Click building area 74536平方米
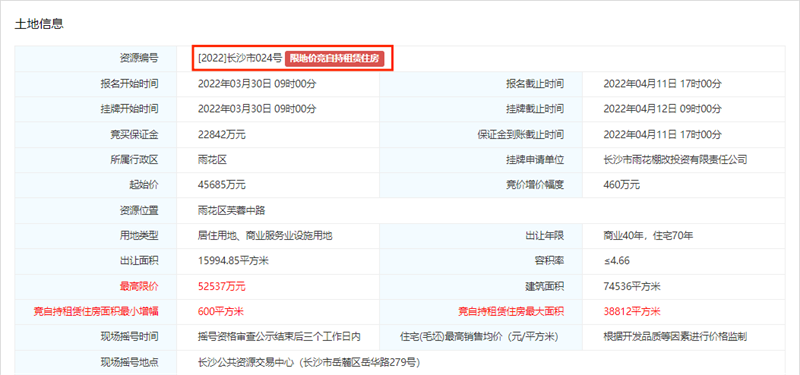Viewport: 800px width, 375px height. click(632, 286)
